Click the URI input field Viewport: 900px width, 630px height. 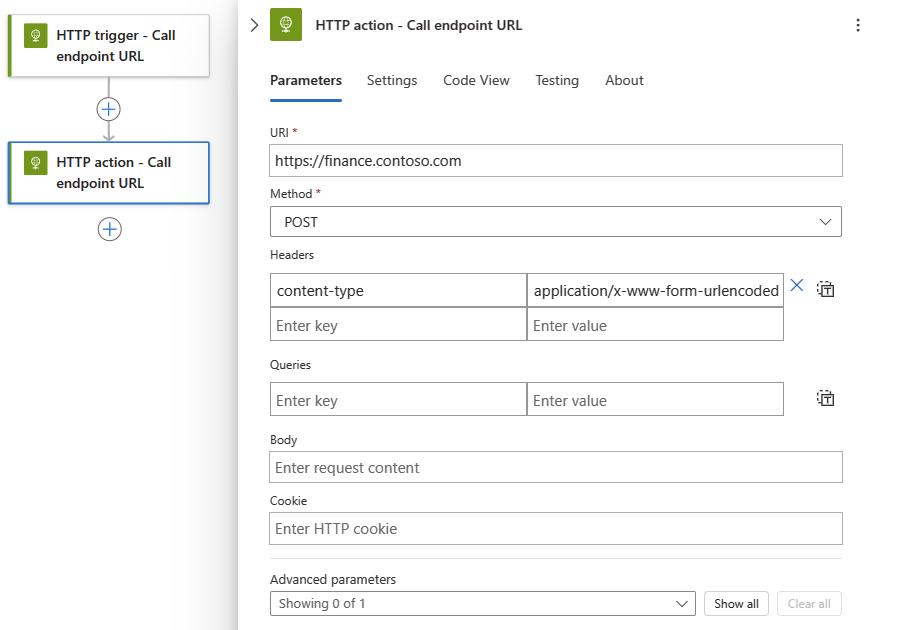pyautogui.click(x=555, y=161)
